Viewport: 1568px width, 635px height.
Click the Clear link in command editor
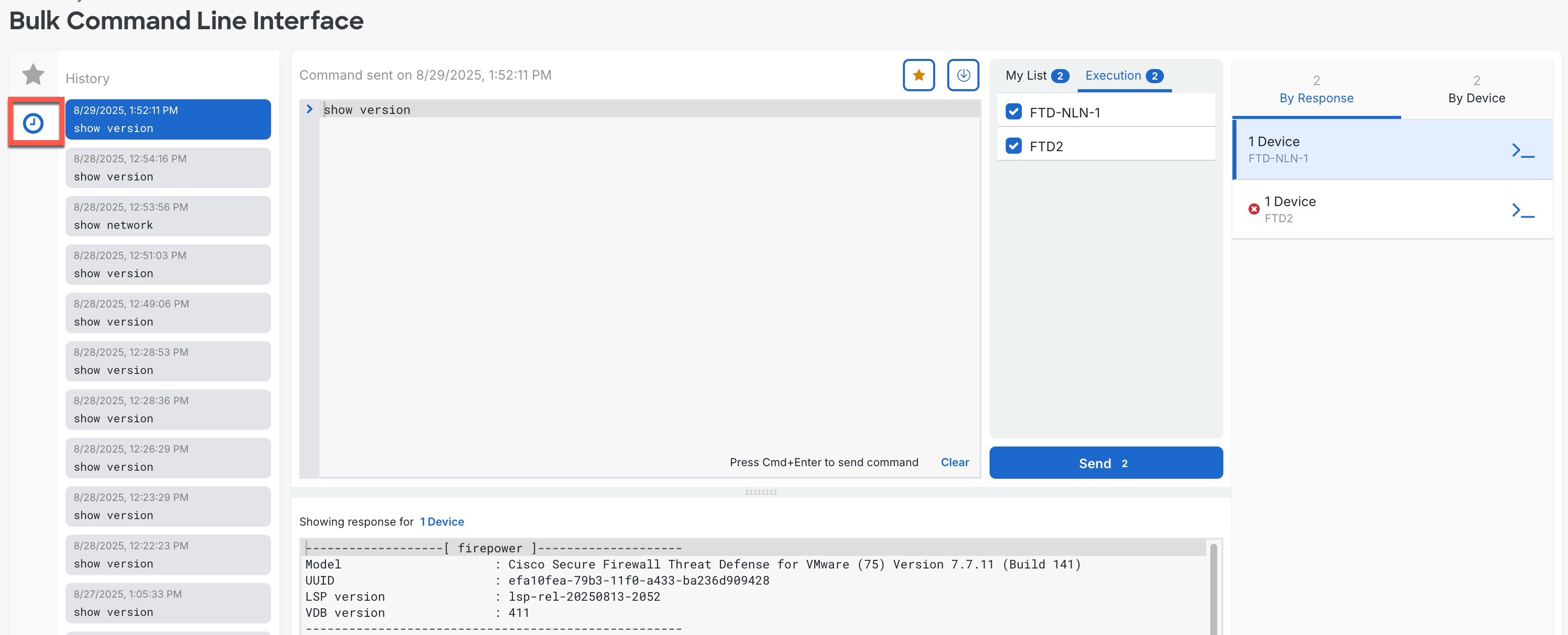click(x=954, y=462)
